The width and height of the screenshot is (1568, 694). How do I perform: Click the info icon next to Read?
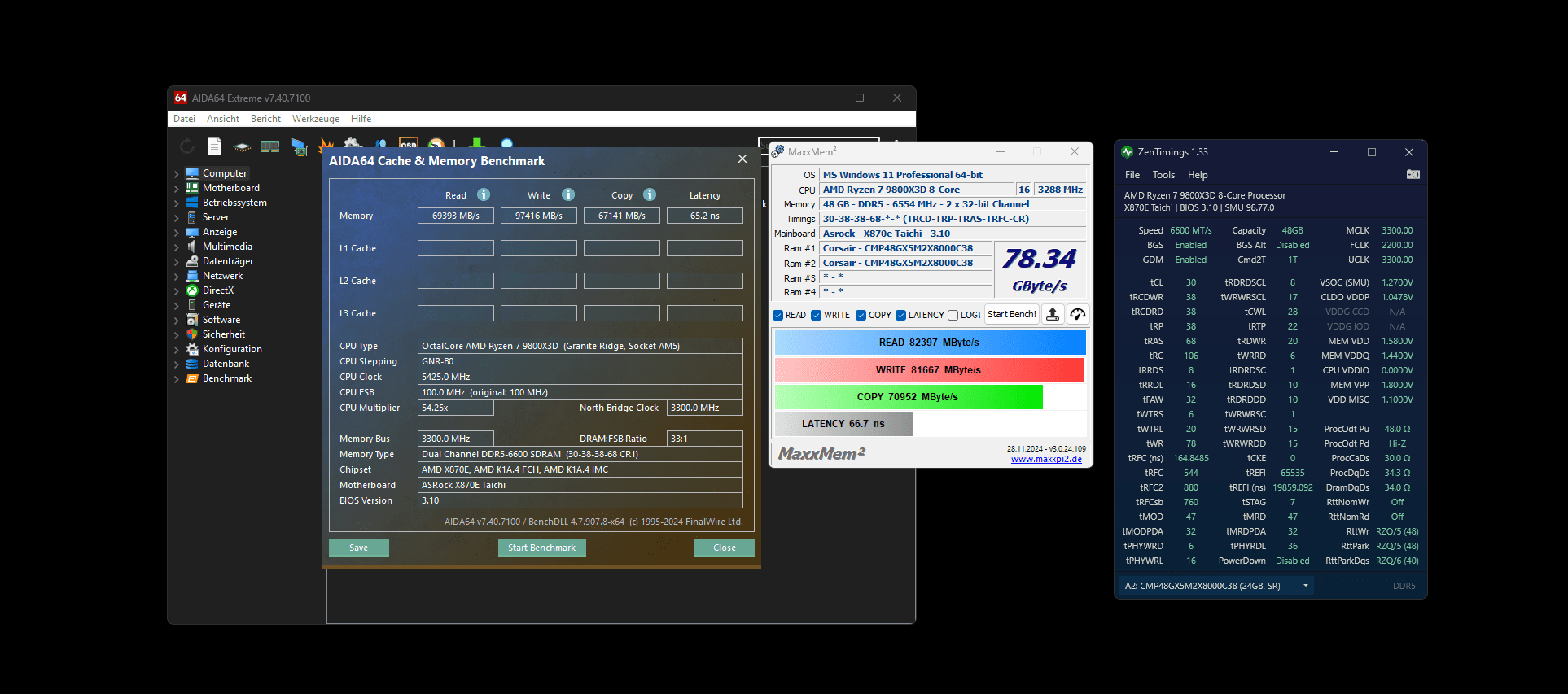point(484,194)
